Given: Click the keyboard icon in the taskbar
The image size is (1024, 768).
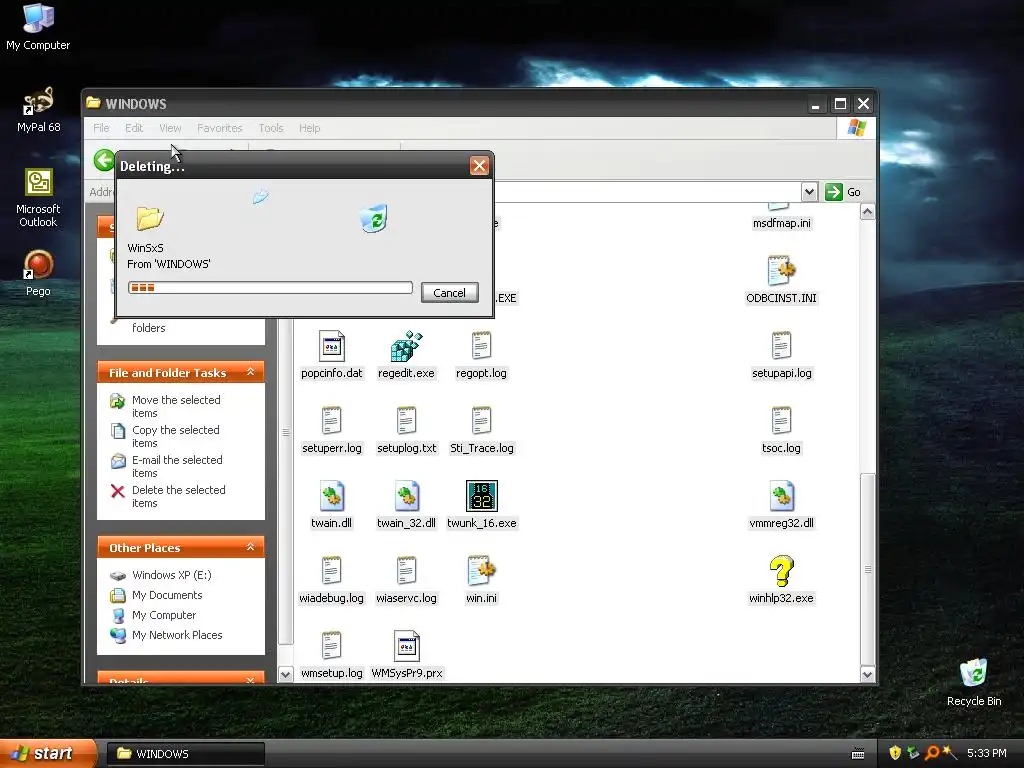Looking at the screenshot, I should [858, 754].
